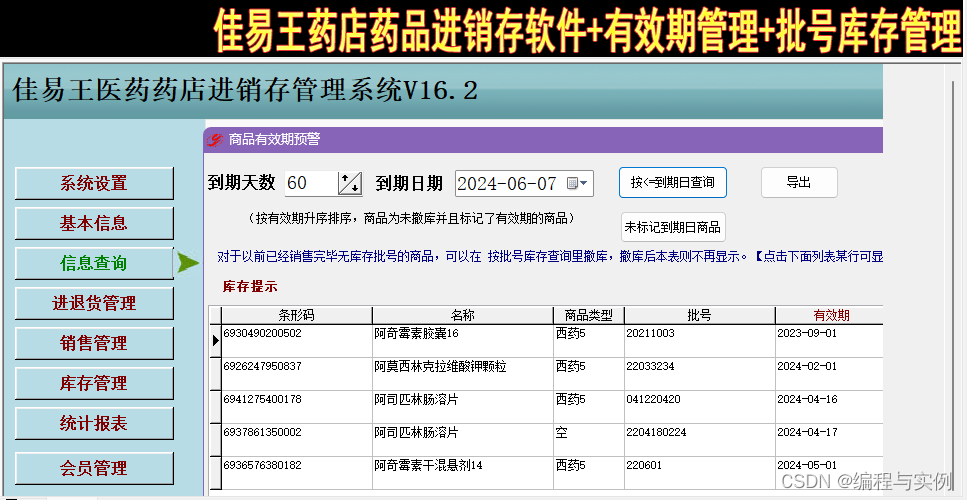
Task: Focus the 到期天数 field showing 60
Action: tap(311, 183)
